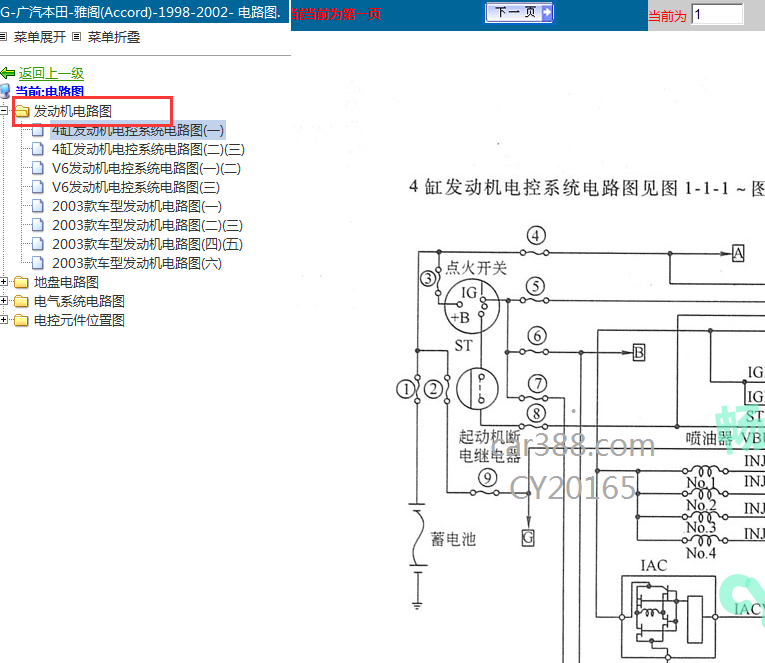
Task: Click the 当前:电路图 link
Action: tap(49, 91)
